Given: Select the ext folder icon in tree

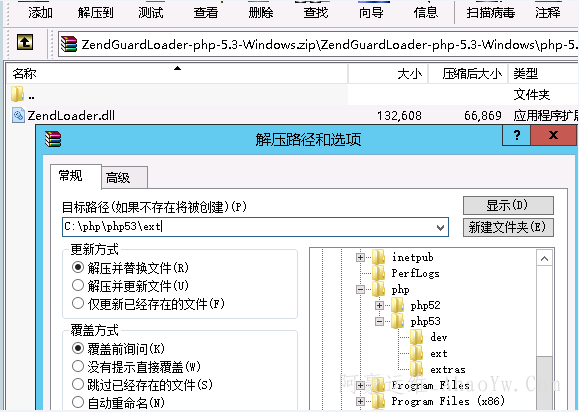Looking at the screenshot, I should [x=417, y=353].
